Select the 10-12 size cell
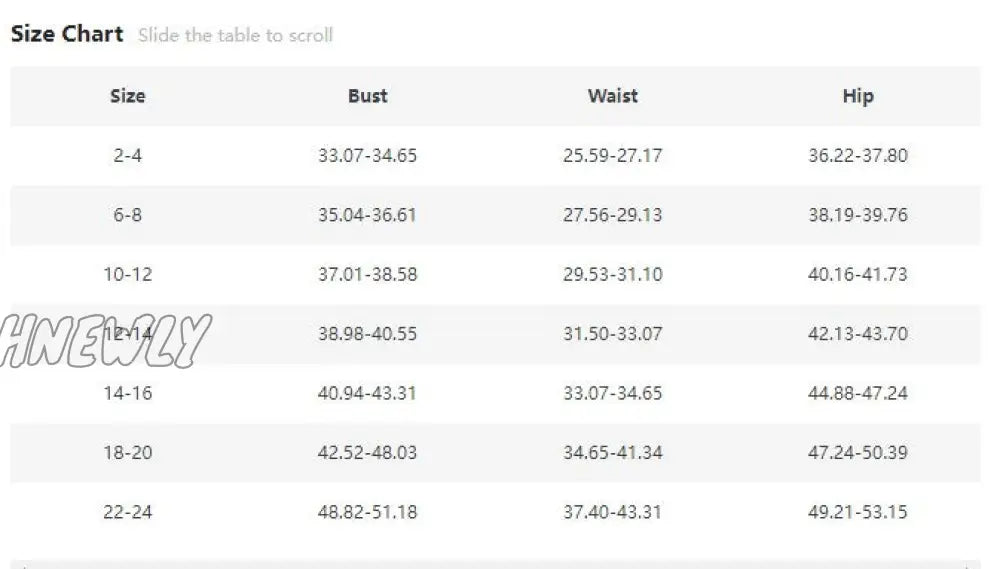The height and width of the screenshot is (569, 1000). (x=128, y=274)
